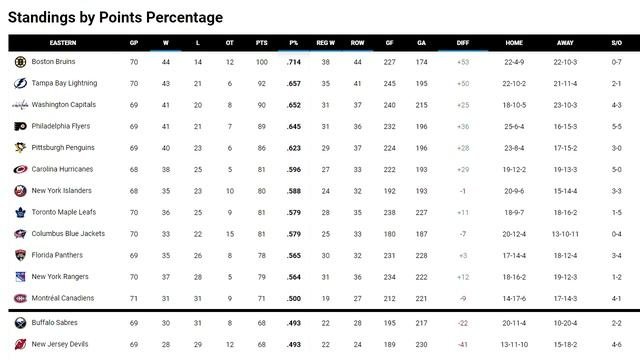This screenshot has height=360, width=640.
Task: Open the Columbus Blue Jackets team link
Action: [x=68, y=233]
